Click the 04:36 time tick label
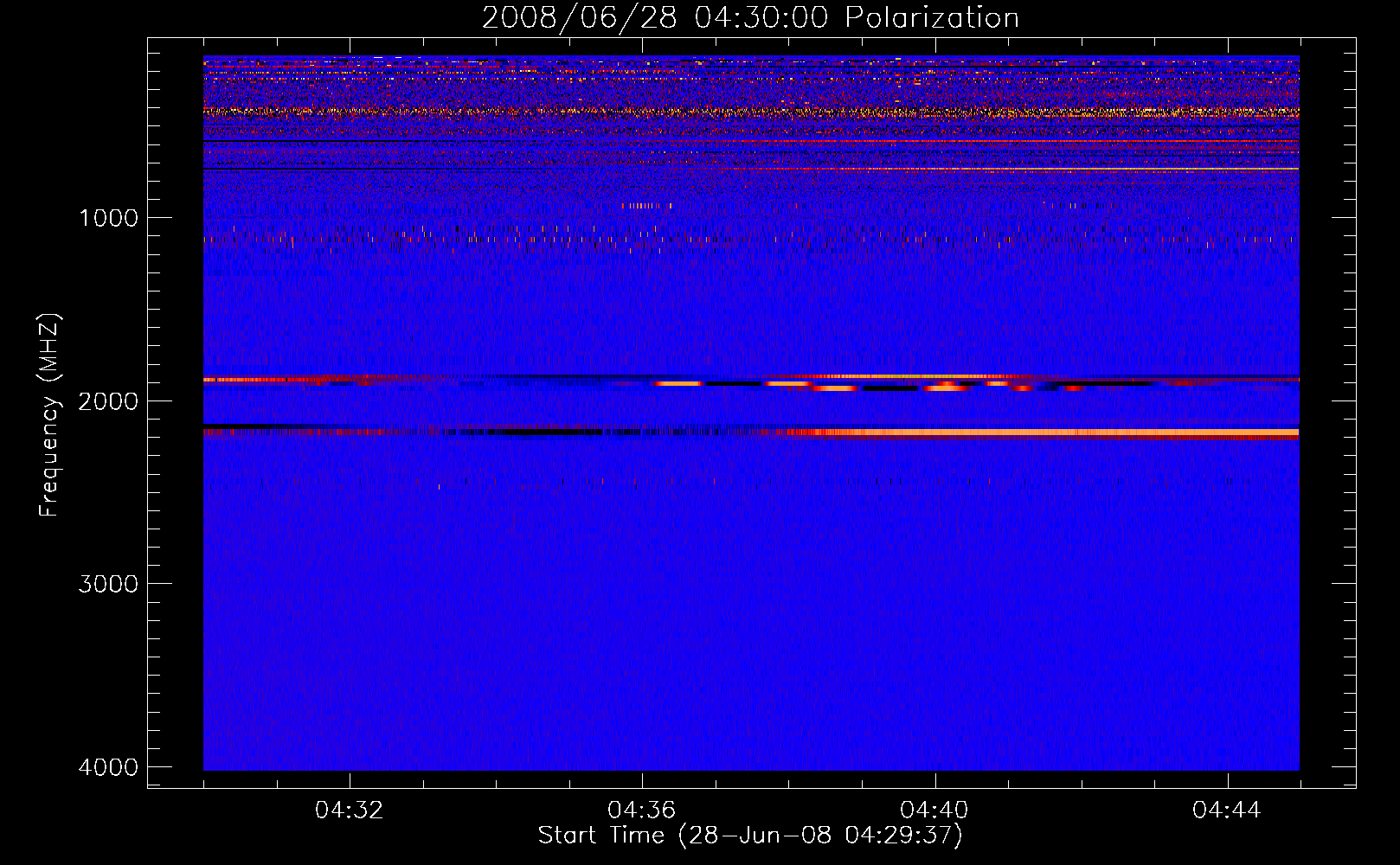This screenshot has height=865, width=1400. pyautogui.click(x=642, y=811)
